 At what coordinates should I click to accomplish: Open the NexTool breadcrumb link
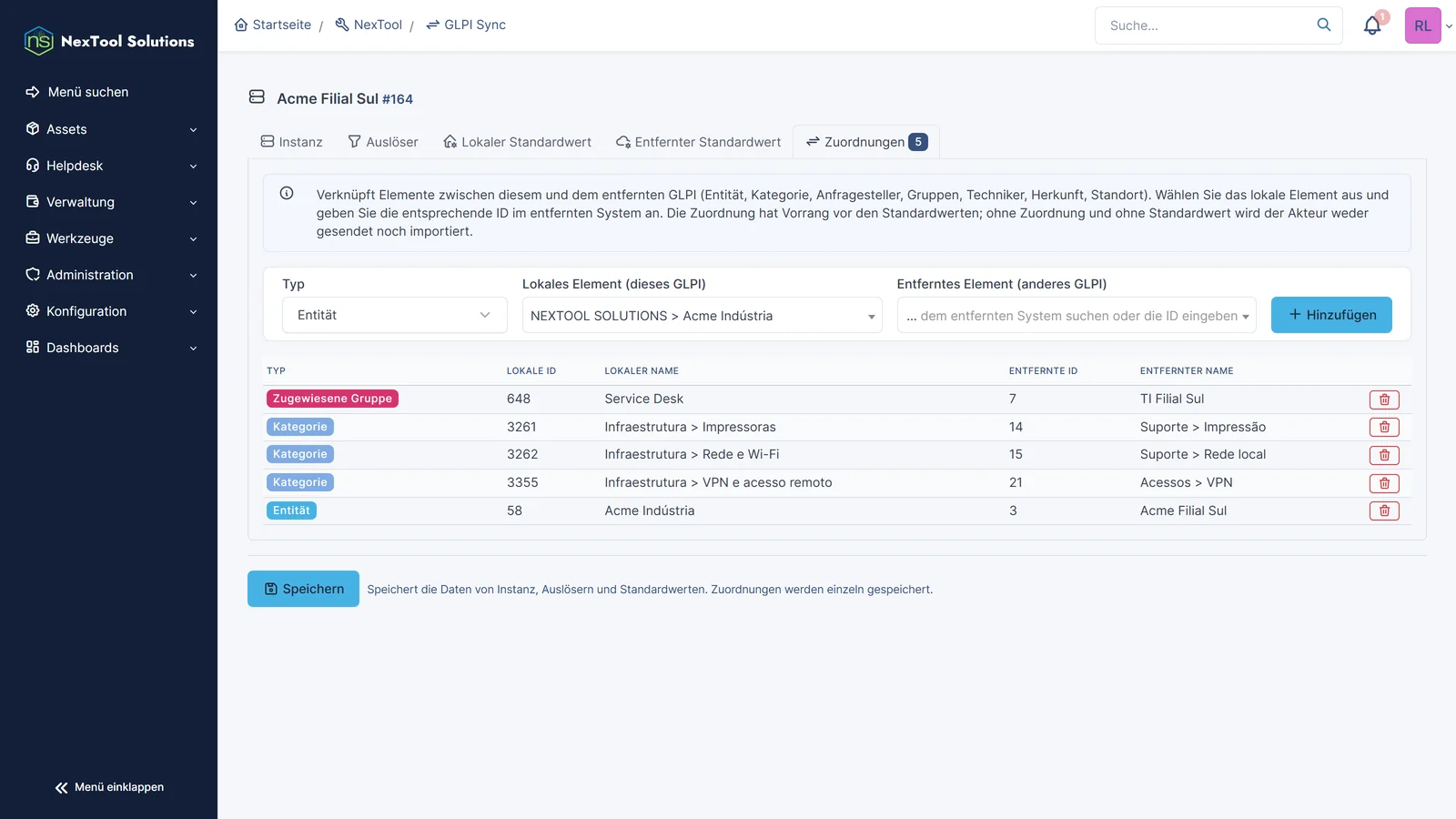click(369, 25)
